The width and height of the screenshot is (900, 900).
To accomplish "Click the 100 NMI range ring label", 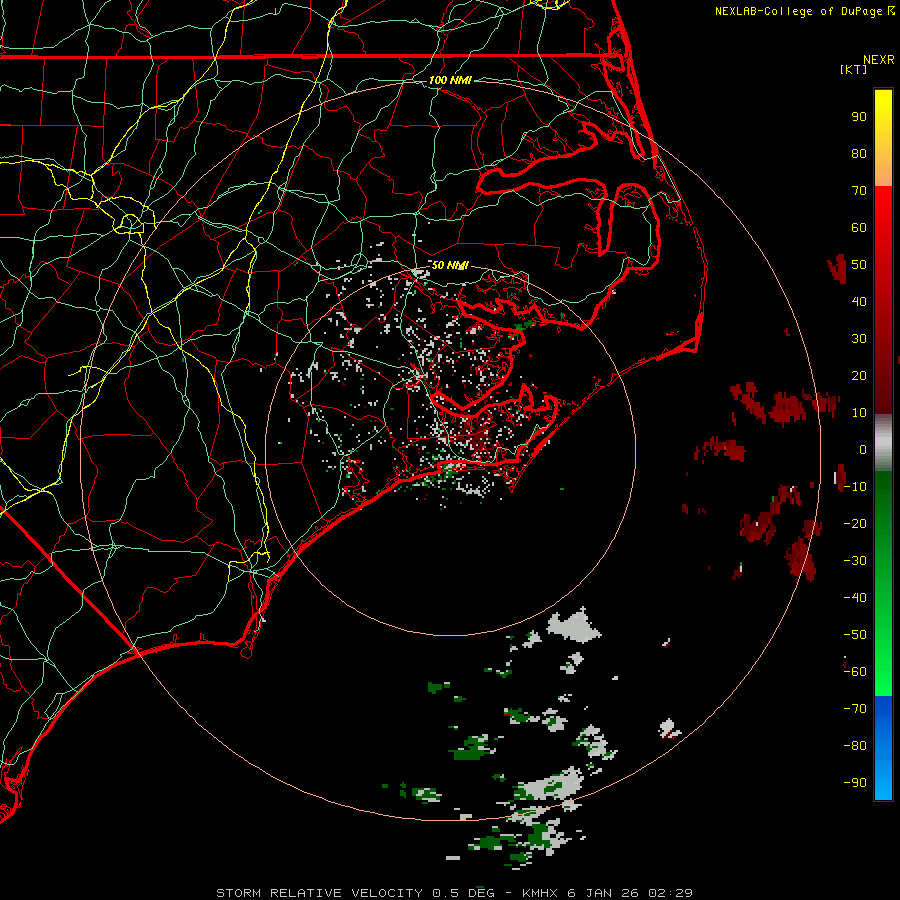I will (450, 80).
